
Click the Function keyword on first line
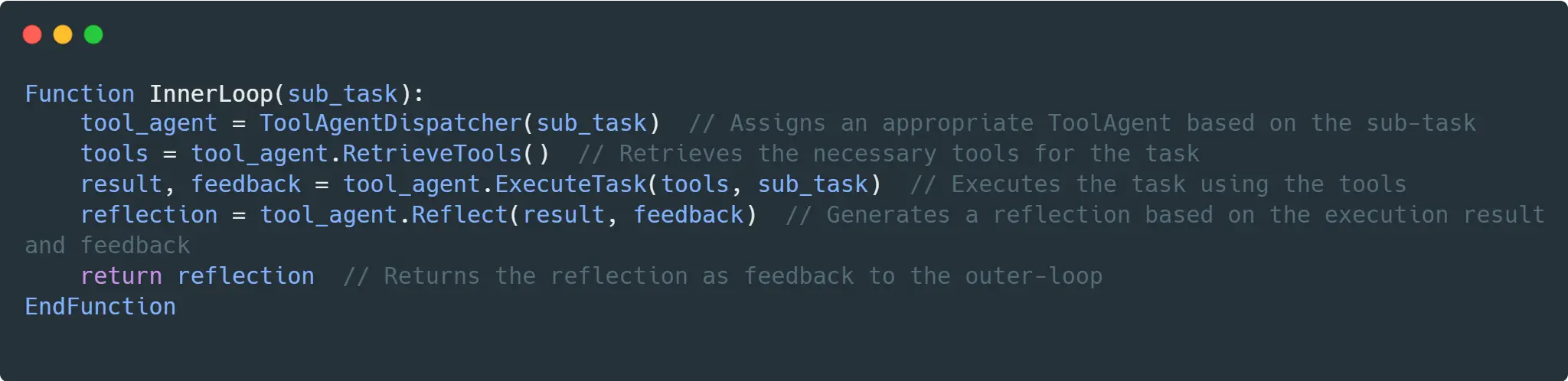pos(80,93)
